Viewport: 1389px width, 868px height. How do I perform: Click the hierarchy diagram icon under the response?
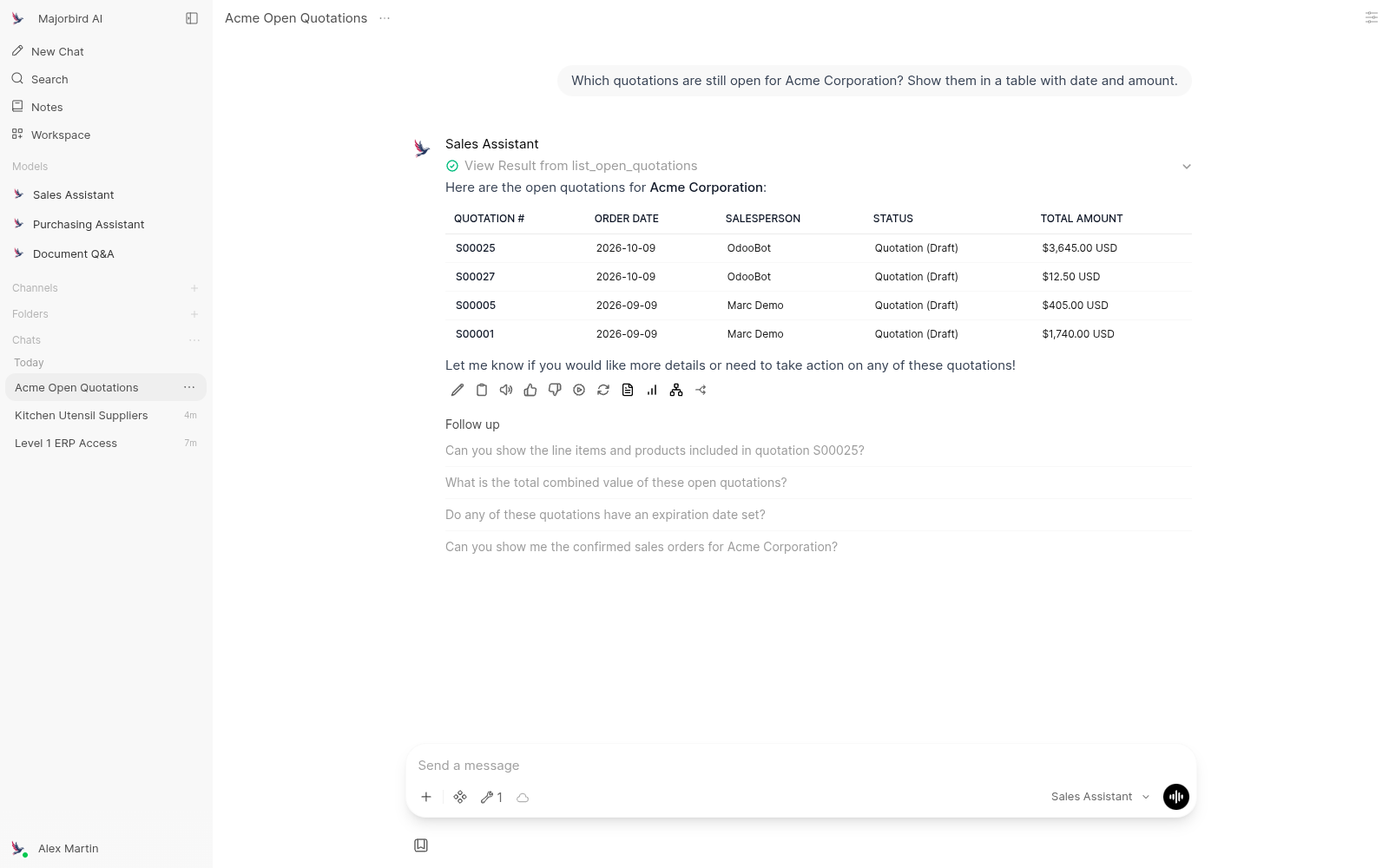tap(676, 391)
